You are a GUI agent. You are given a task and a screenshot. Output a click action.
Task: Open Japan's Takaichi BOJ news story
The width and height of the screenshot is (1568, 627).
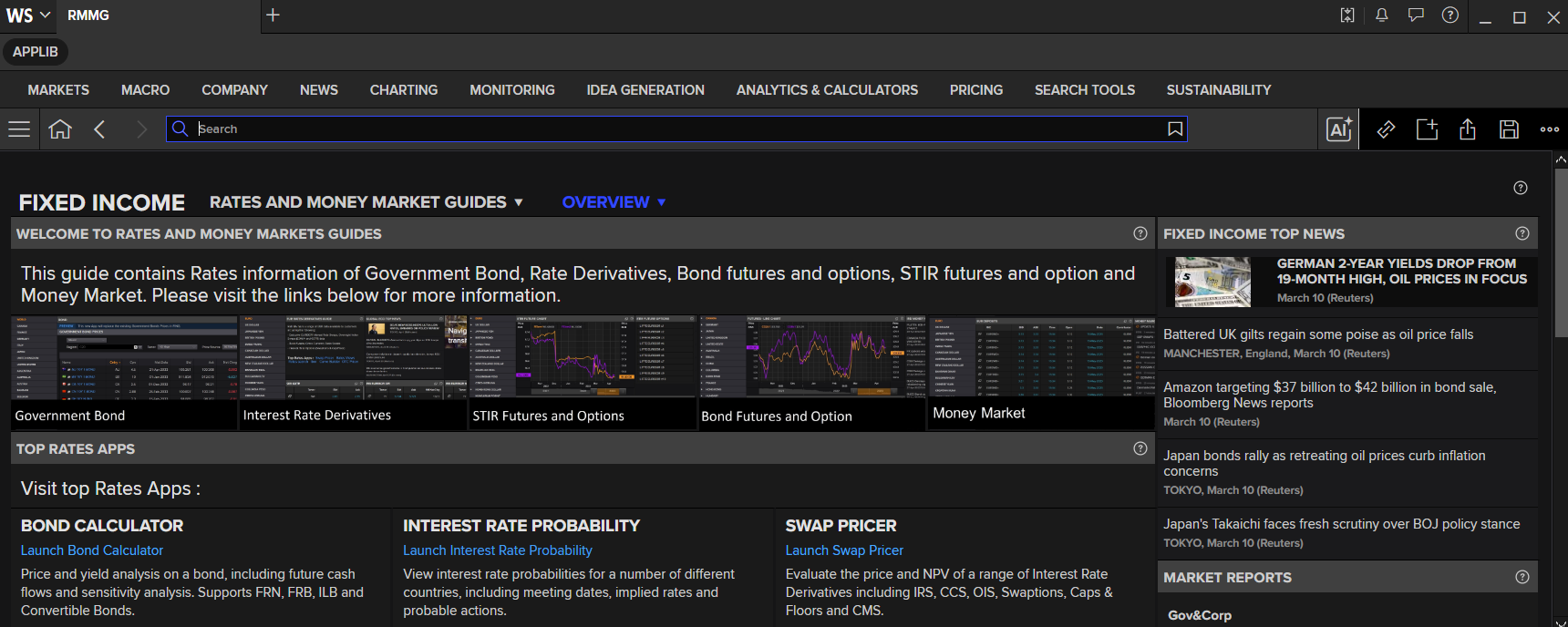1342,524
